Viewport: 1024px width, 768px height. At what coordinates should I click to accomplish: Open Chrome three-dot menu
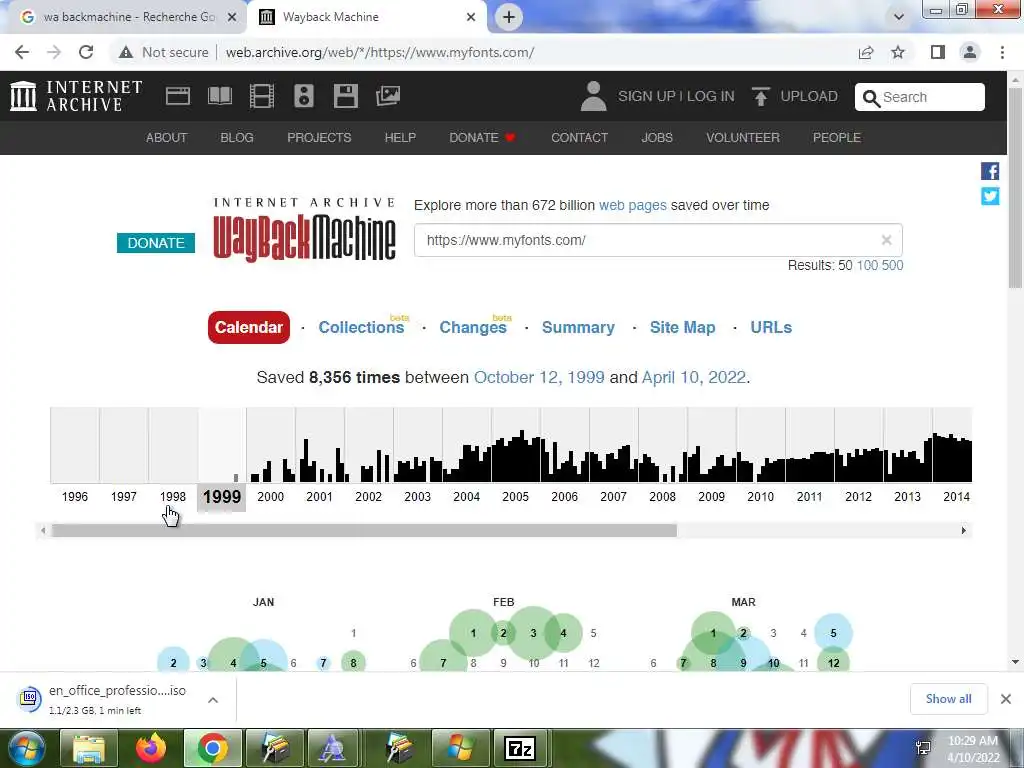point(1002,52)
